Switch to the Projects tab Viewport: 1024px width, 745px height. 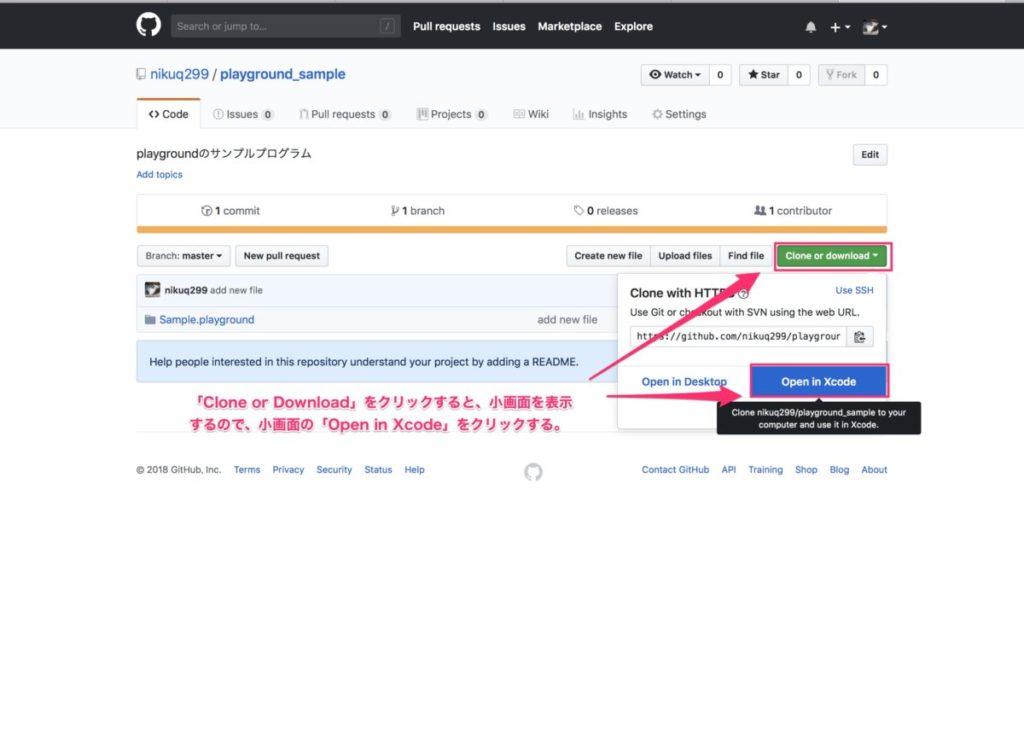pyautogui.click(x=451, y=114)
